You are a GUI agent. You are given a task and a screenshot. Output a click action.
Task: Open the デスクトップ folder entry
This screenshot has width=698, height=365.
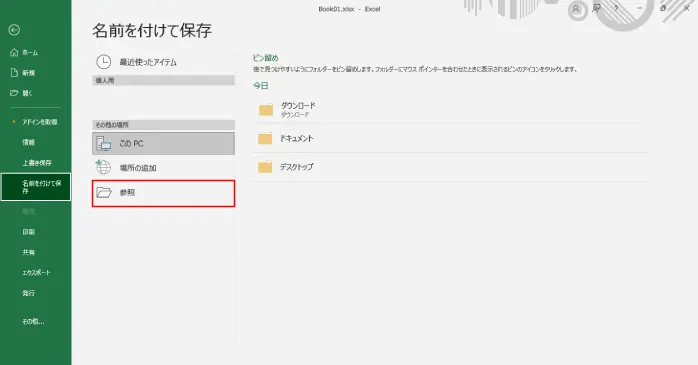pos(450,167)
